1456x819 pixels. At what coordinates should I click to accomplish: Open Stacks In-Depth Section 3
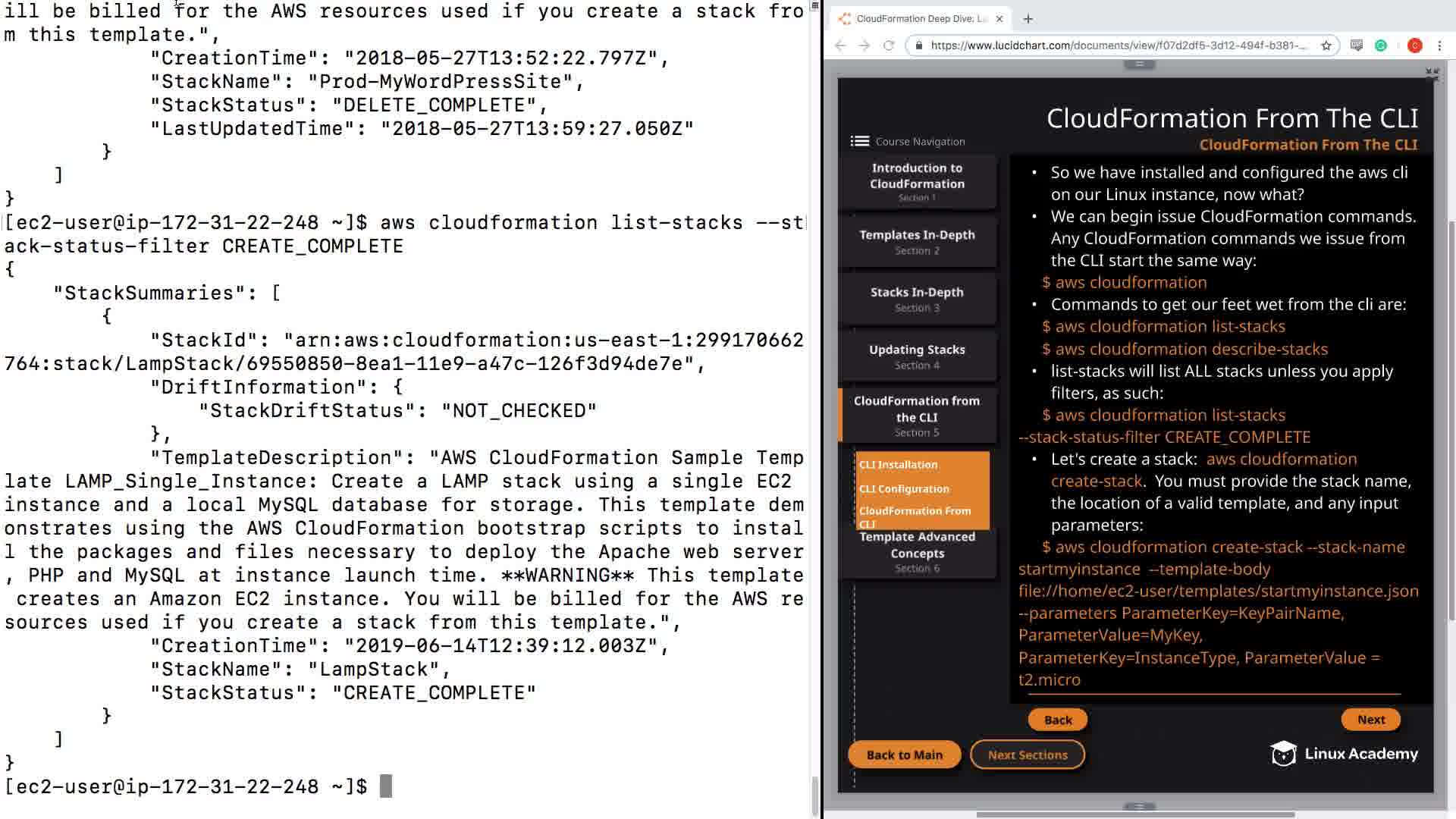[917, 299]
